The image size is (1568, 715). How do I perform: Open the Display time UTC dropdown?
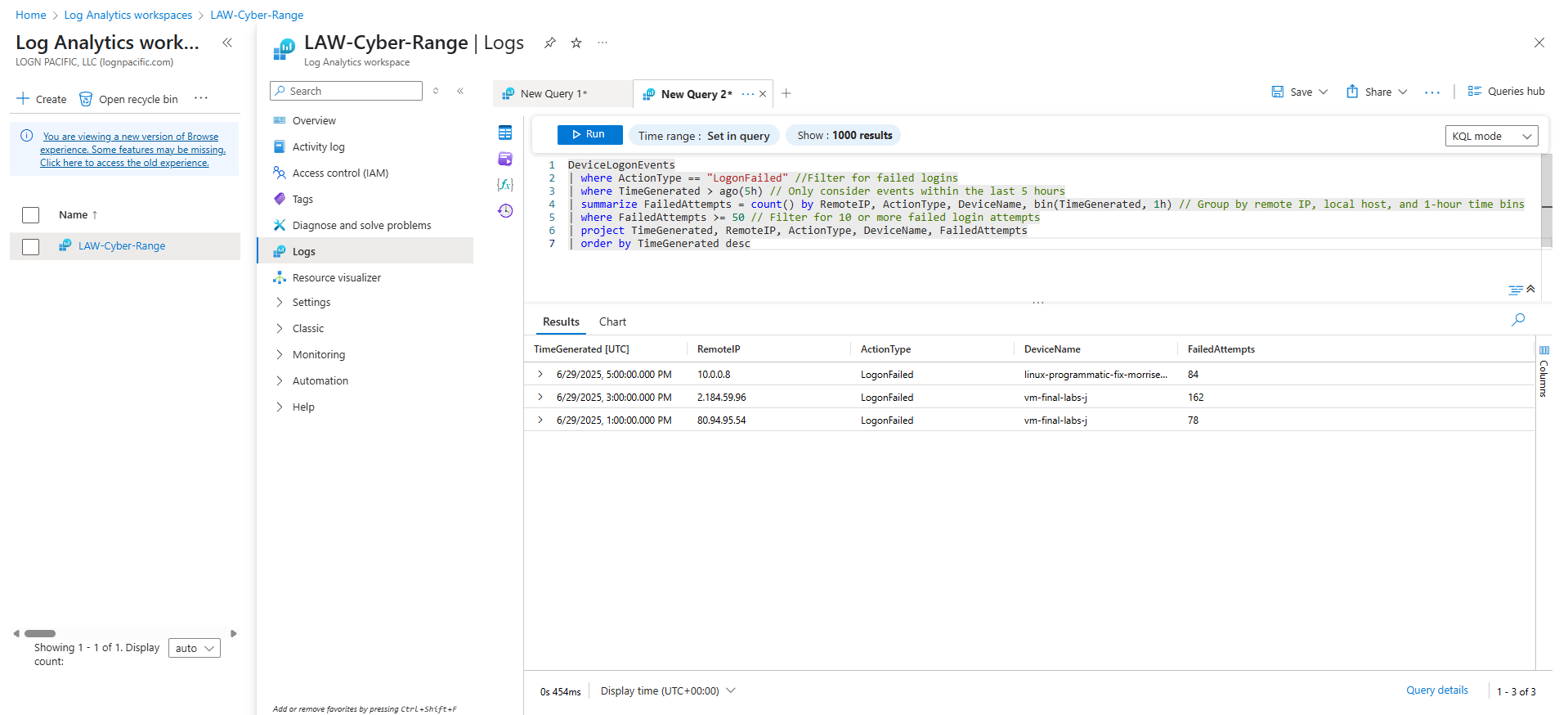tap(668, 690)
